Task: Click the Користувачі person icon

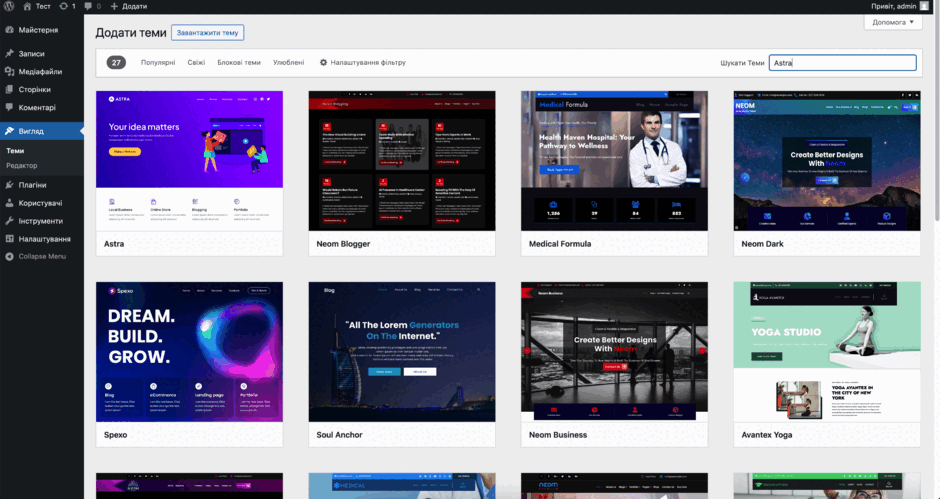Action: click(9, 203)
